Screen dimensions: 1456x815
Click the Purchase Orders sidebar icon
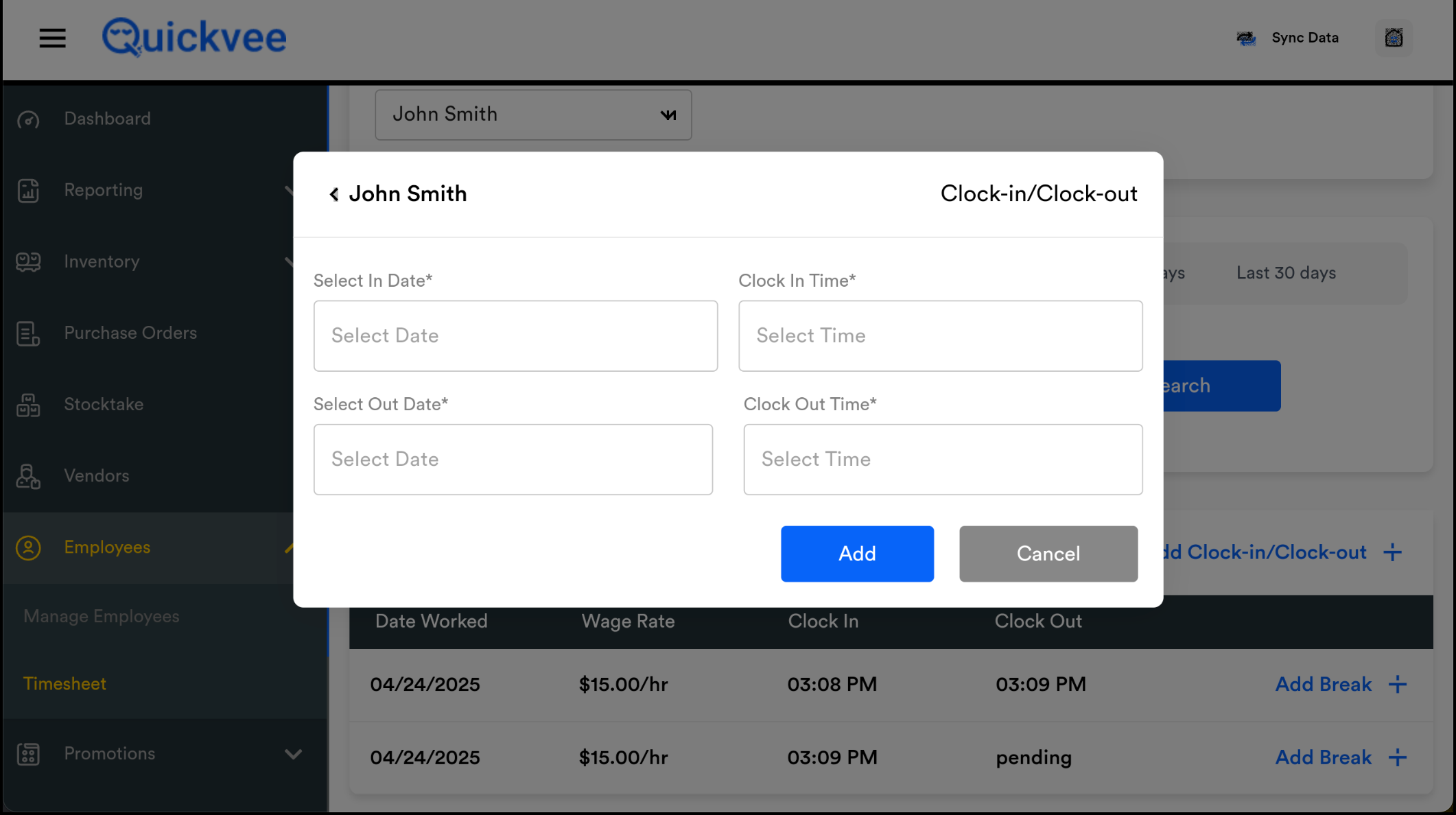pos(28,334)
